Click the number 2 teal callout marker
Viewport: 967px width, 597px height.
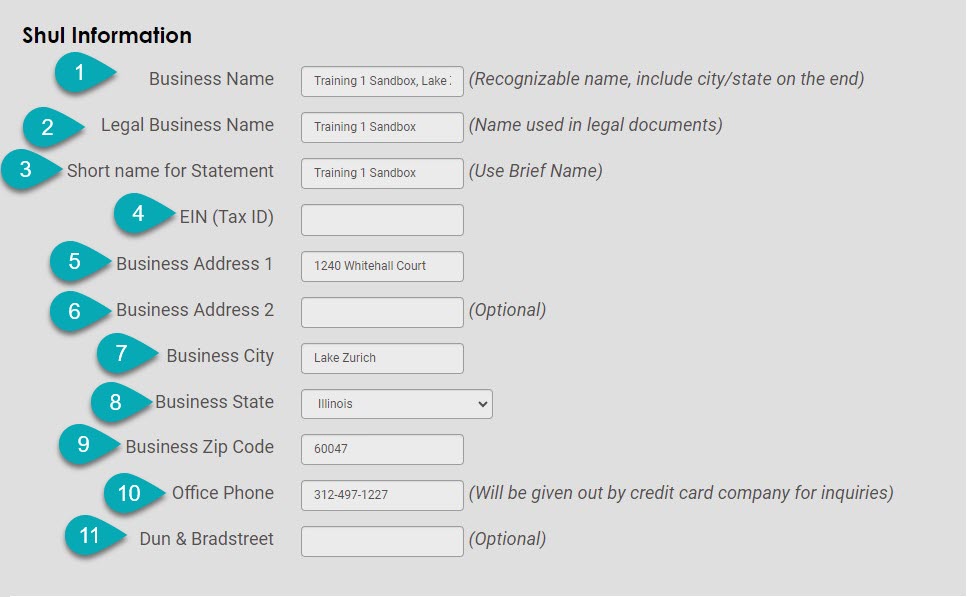[49, 127]
